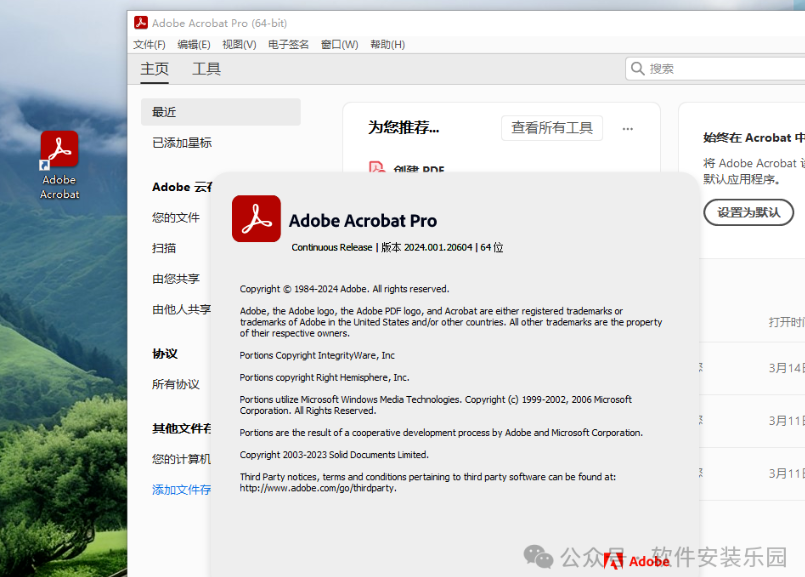805x577 pixels.
Task: Click the Acrobat icon in the title bar
Action: (141, 23)
